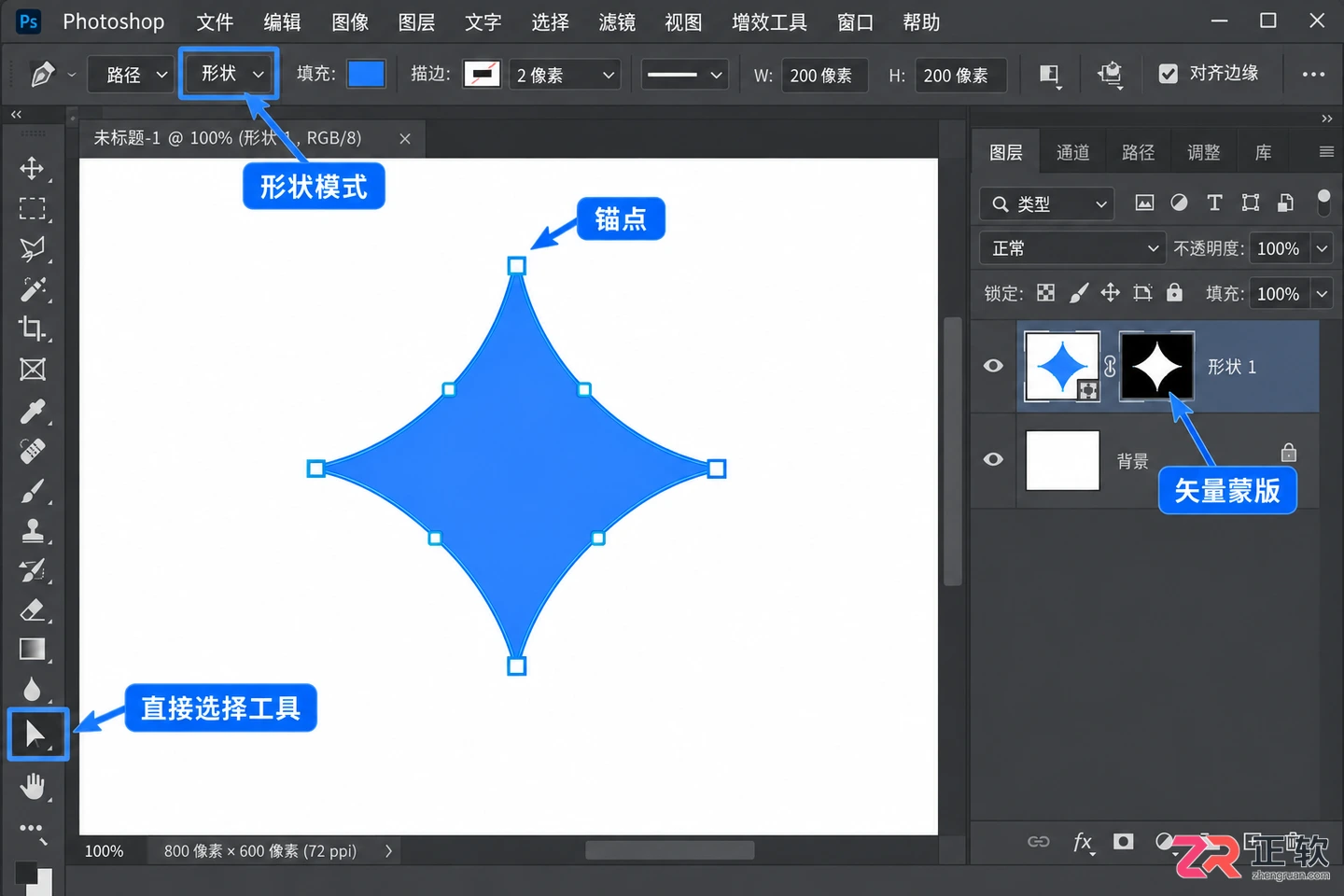1344x896 pixels.
Task: Open the 形状 mode dropdown
Action: [229, 74]
